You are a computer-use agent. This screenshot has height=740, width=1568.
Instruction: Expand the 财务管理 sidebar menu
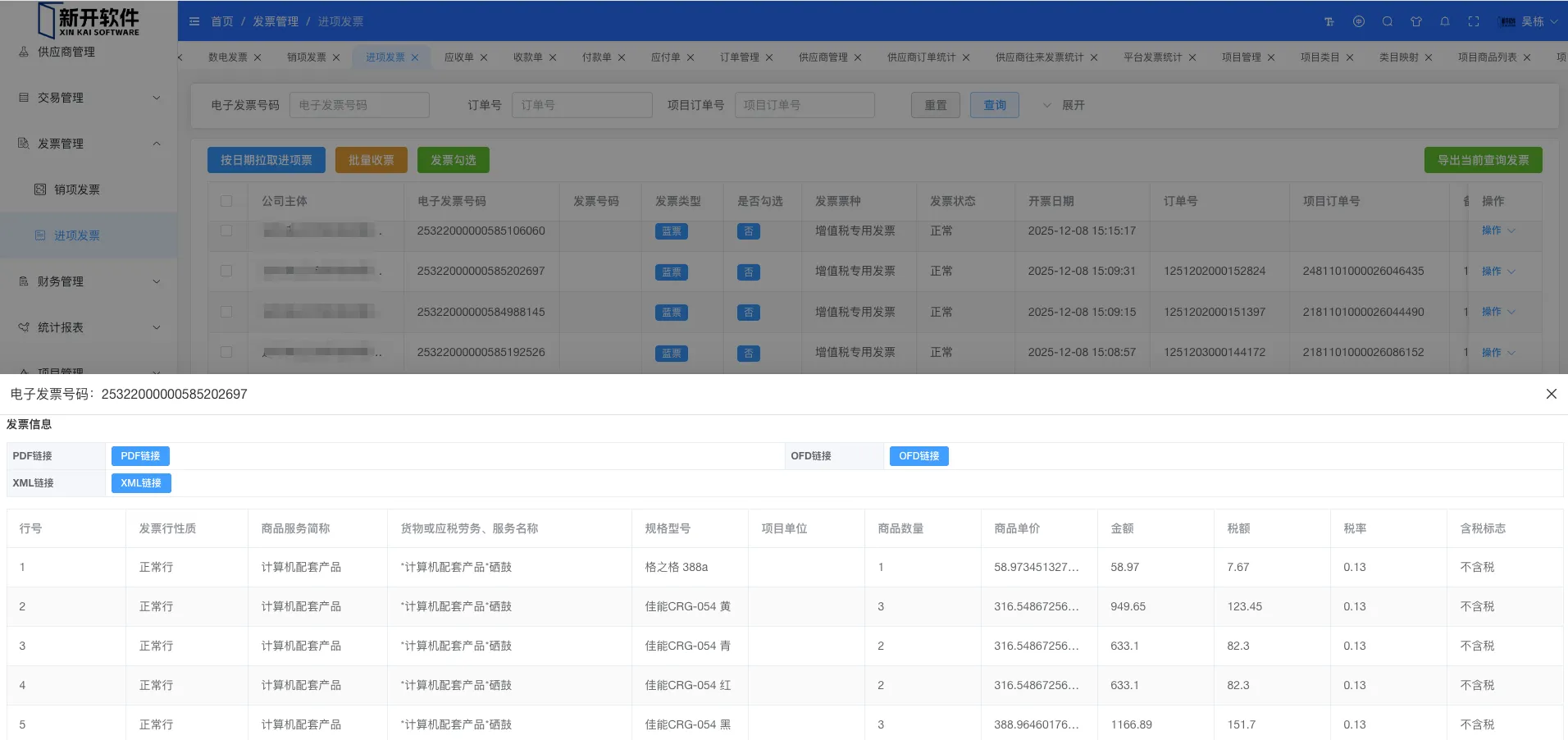[89, 281]
